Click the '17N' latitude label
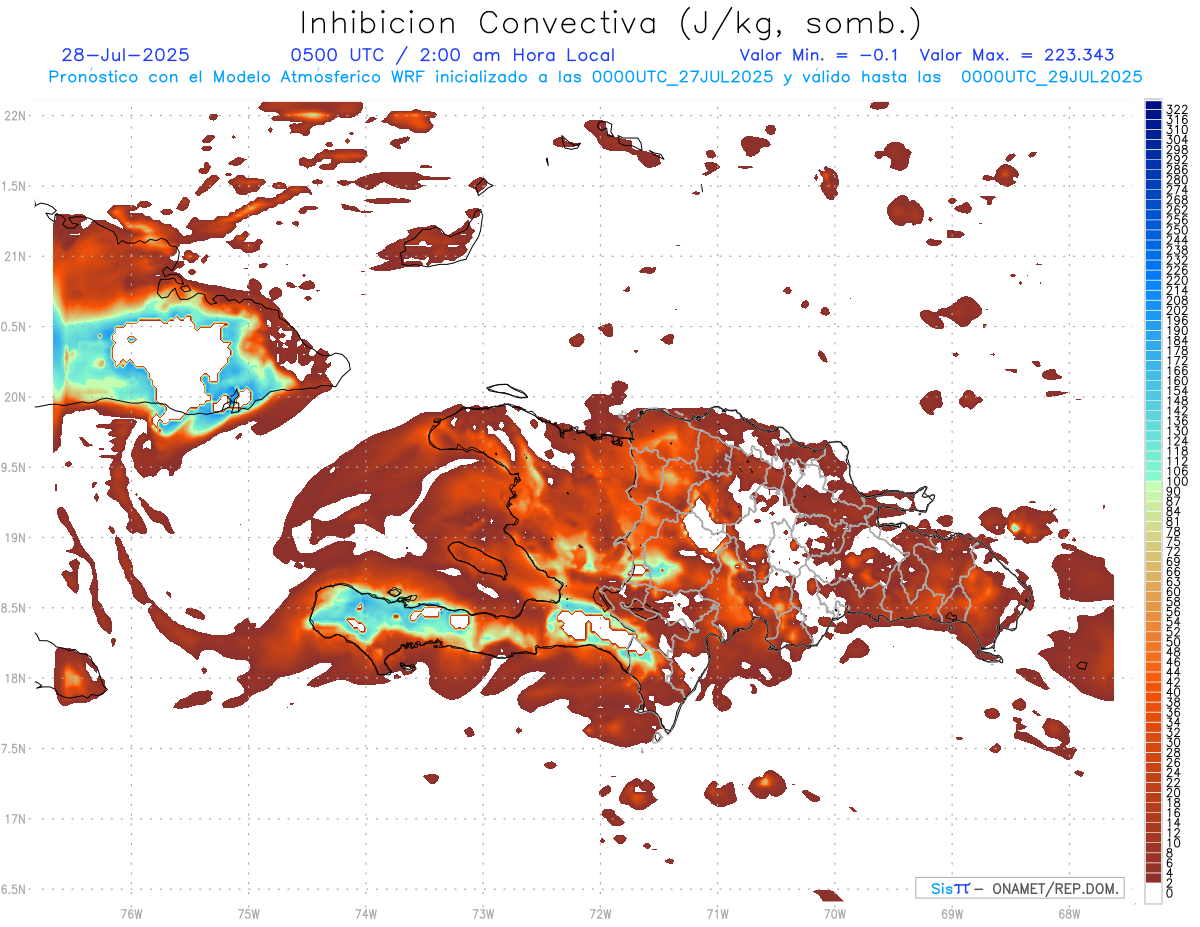Image resolution: width=1200 pixels, height=927 pixels. tap(15, 819)
